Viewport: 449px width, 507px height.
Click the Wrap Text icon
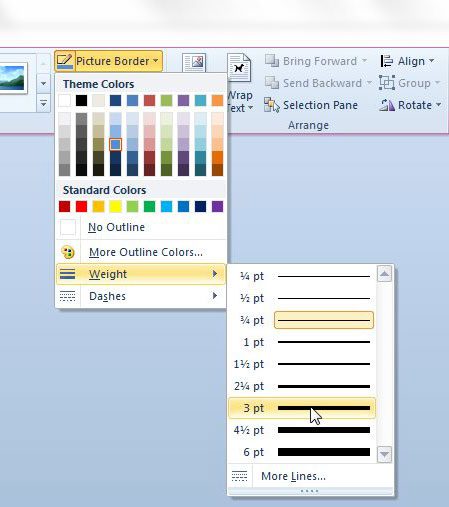[239, 68]
